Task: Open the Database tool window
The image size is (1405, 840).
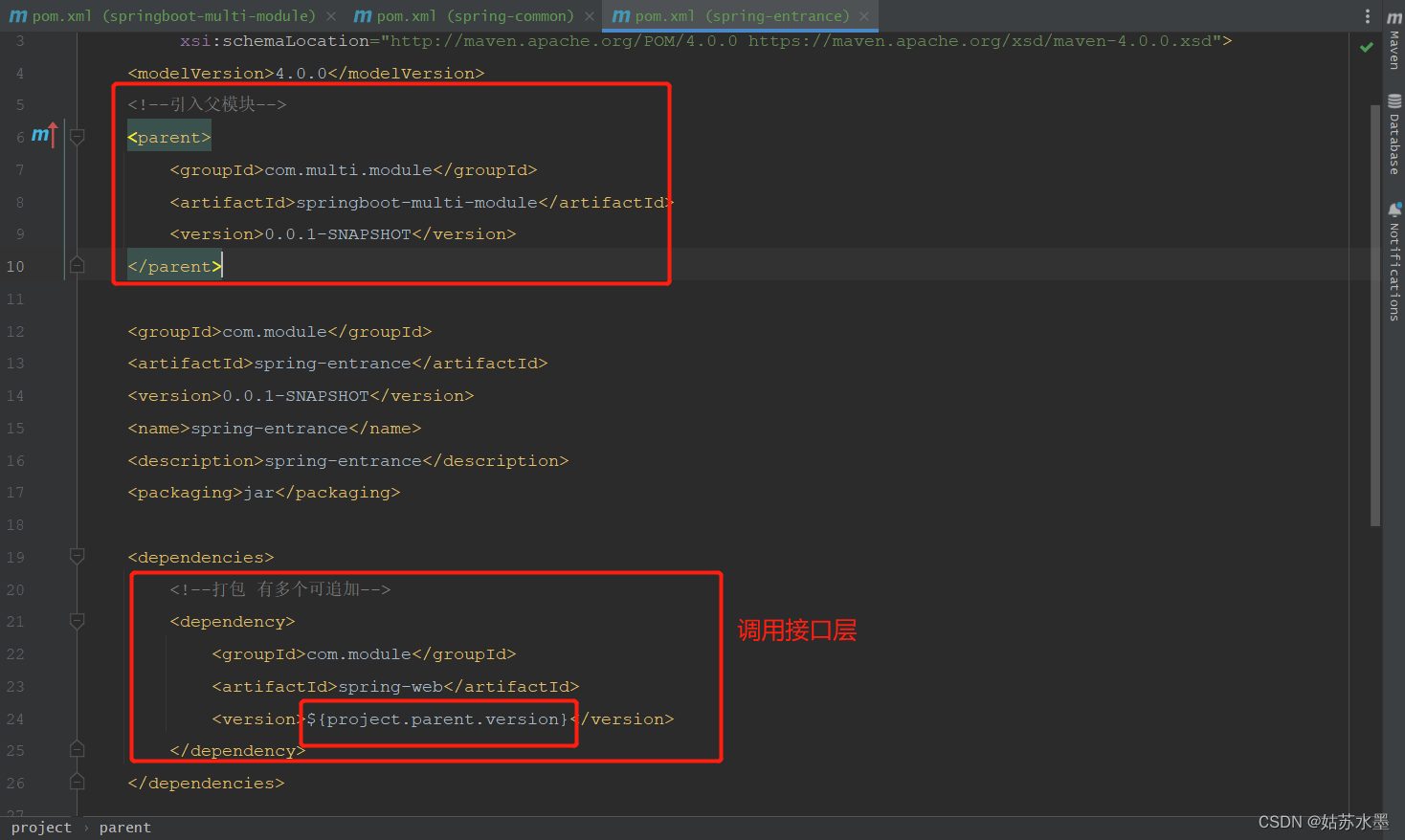Action: (x=1394, y=135)
